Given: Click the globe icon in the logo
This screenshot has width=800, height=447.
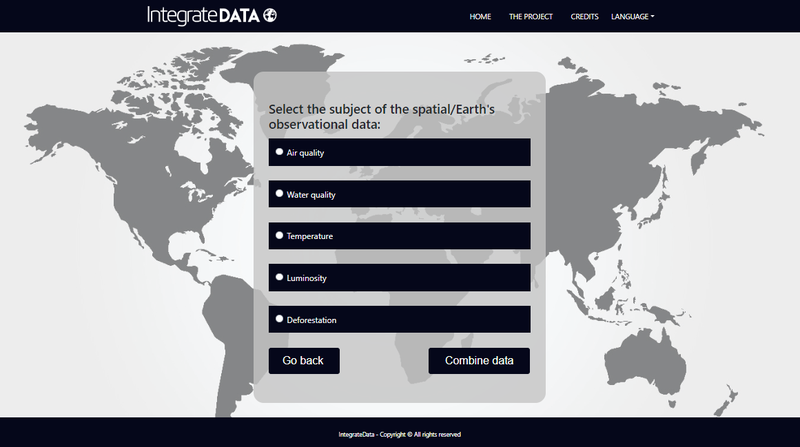Looking at the screenshot, I should point(270,15).
